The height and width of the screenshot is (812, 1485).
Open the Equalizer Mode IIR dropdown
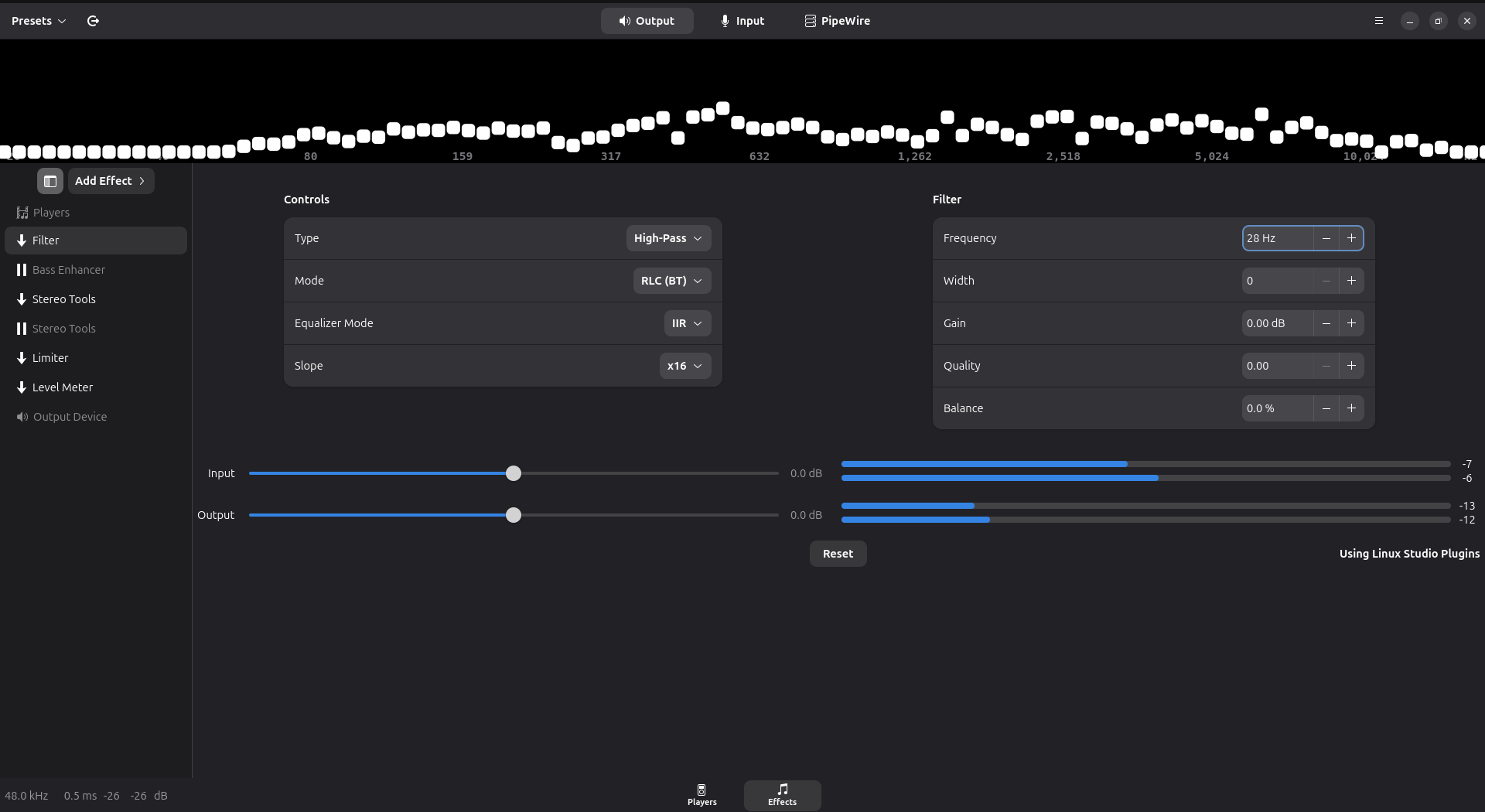(688, 323)
